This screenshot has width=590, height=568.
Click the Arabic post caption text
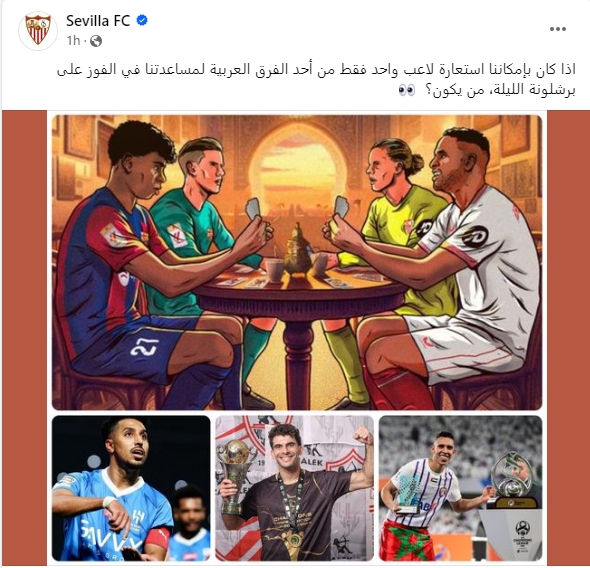(316, 80)
